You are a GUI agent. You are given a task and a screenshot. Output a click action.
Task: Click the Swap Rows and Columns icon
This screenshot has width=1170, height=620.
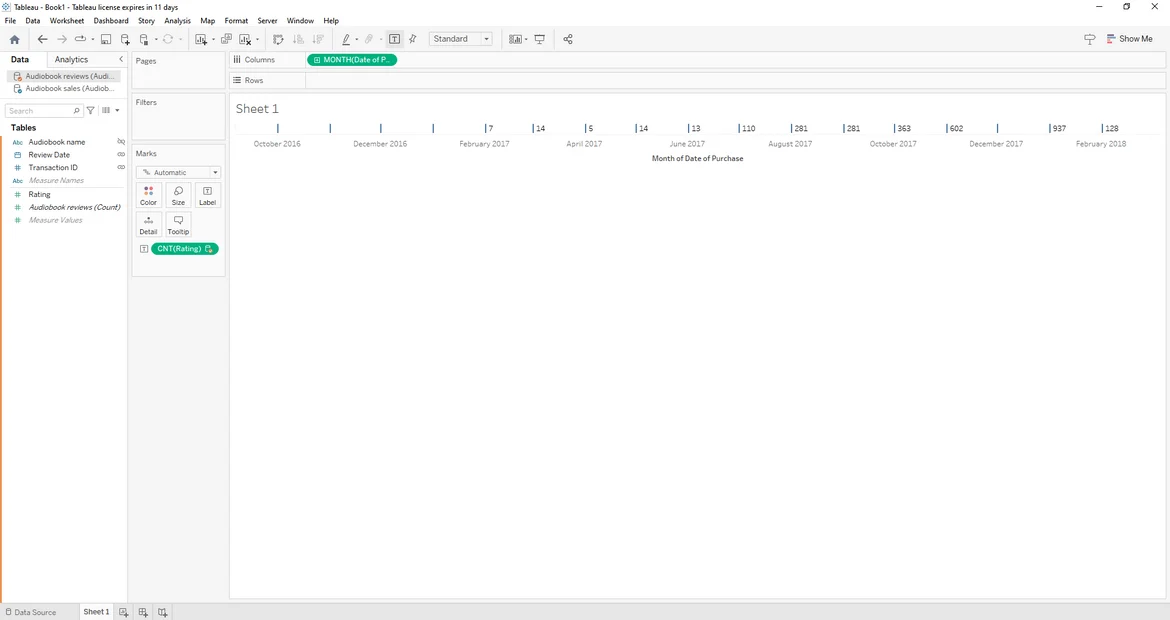point(278,40)
